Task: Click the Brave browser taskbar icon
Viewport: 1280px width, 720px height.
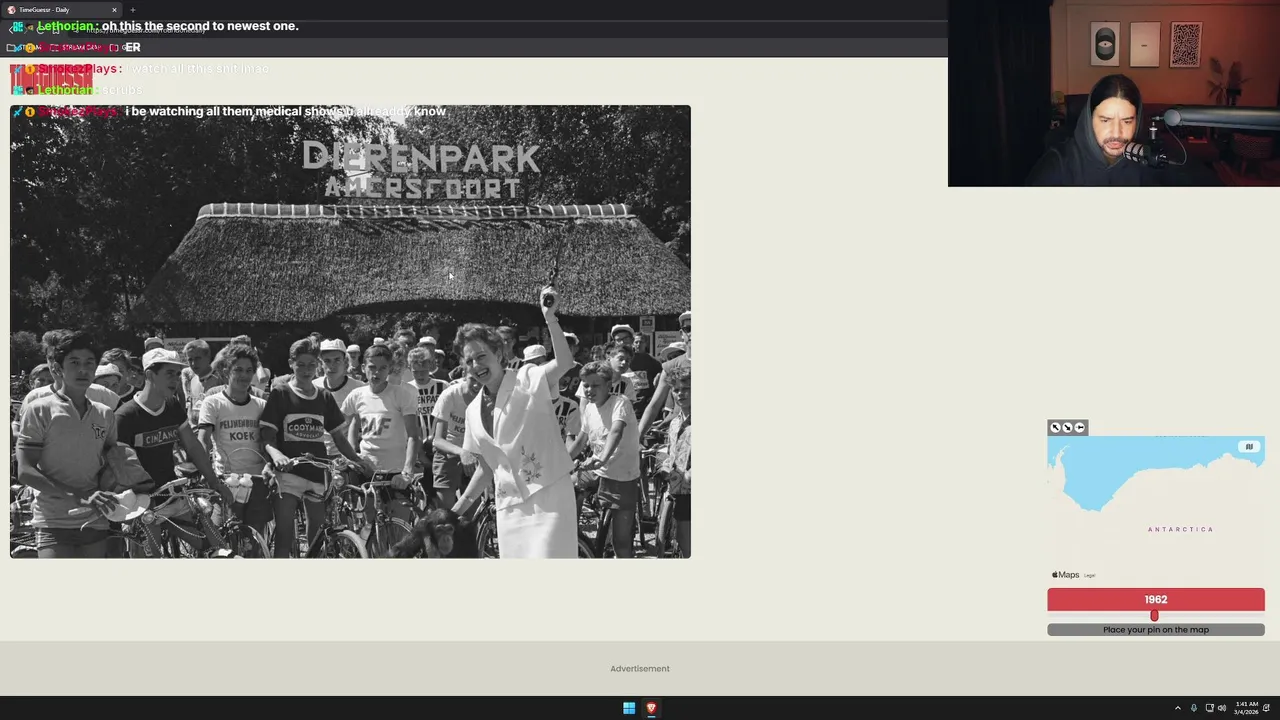Action: coord(651,708)
